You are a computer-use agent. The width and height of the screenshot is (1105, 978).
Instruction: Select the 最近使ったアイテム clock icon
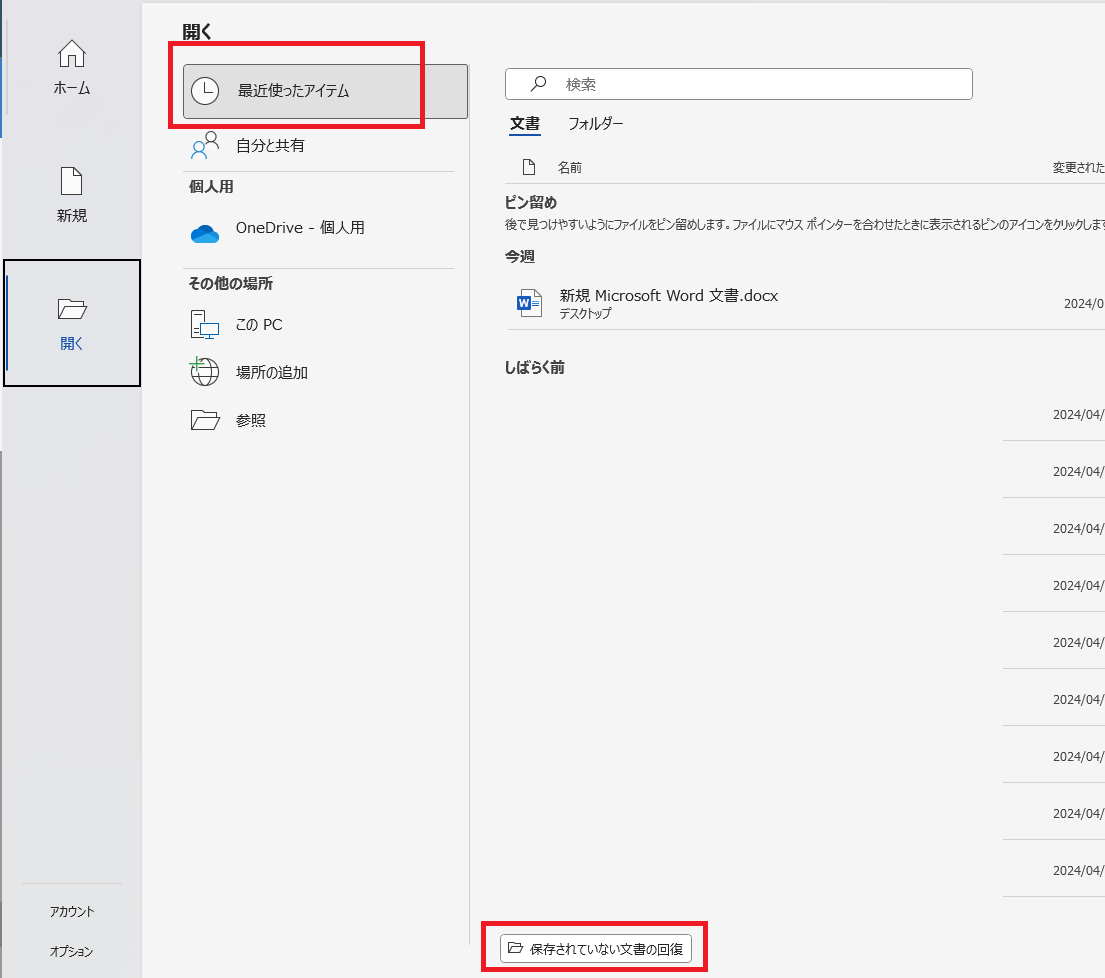tap(204, 90)
